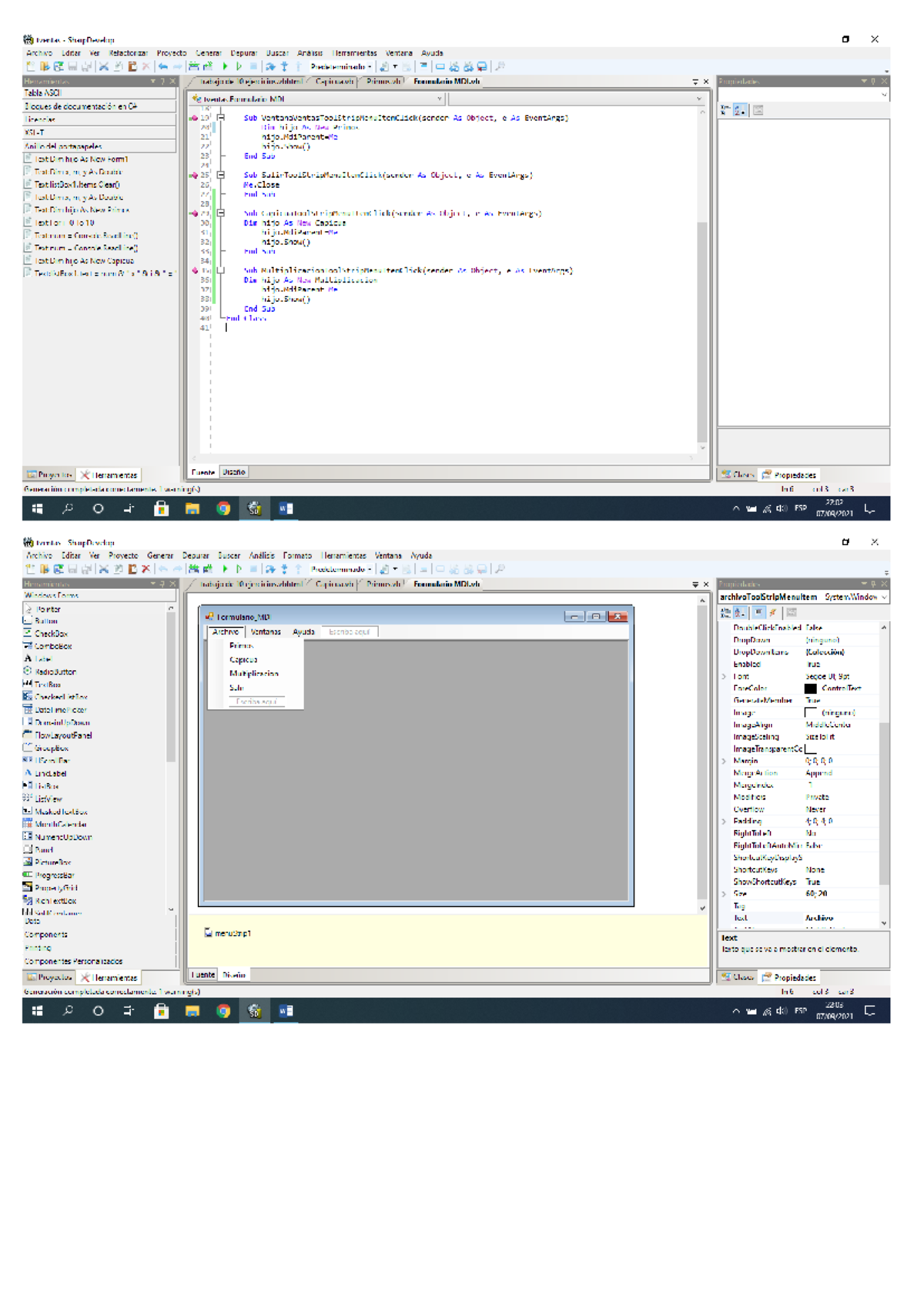The image size is (924, 1306).
Task: Click the green Run icon in the form-designer window
Action: coord(225,569)
